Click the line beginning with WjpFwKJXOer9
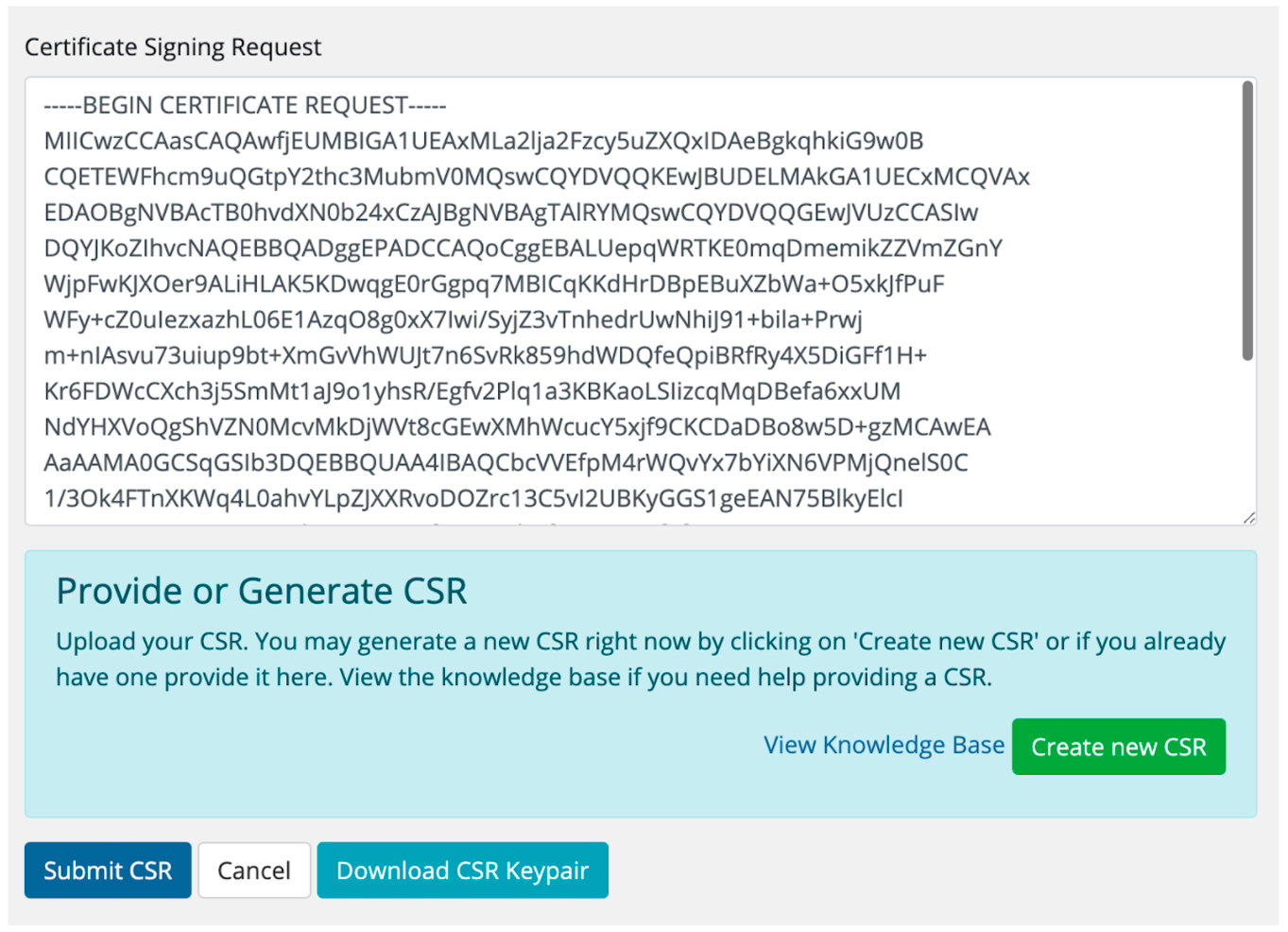 coord(493,285)
